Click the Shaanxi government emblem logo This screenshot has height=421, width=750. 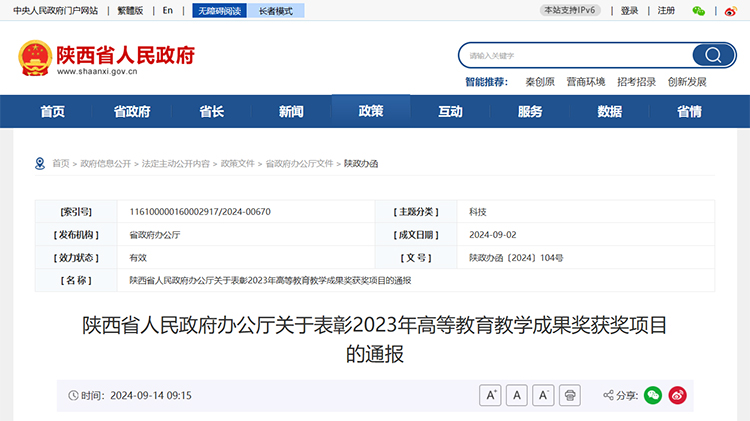pos(35,58)
